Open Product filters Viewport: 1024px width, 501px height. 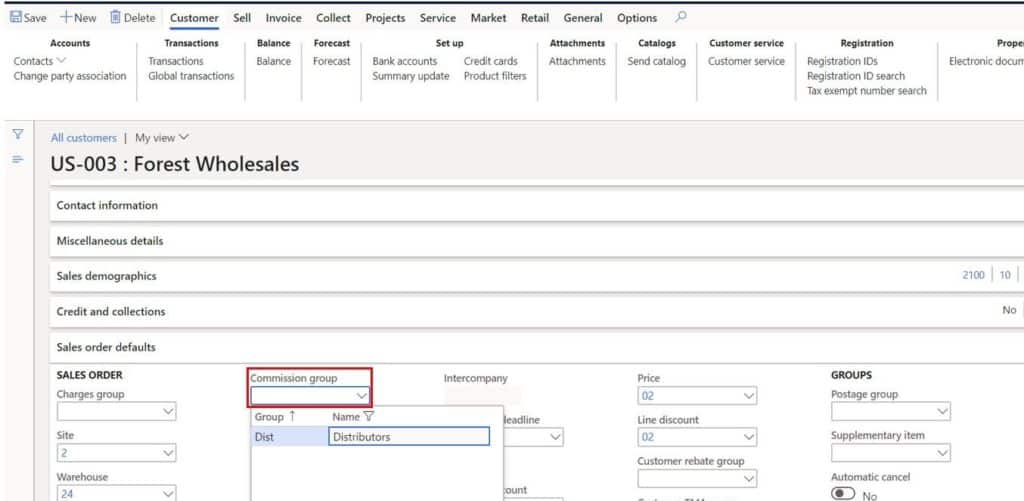(x=495, y=76)
